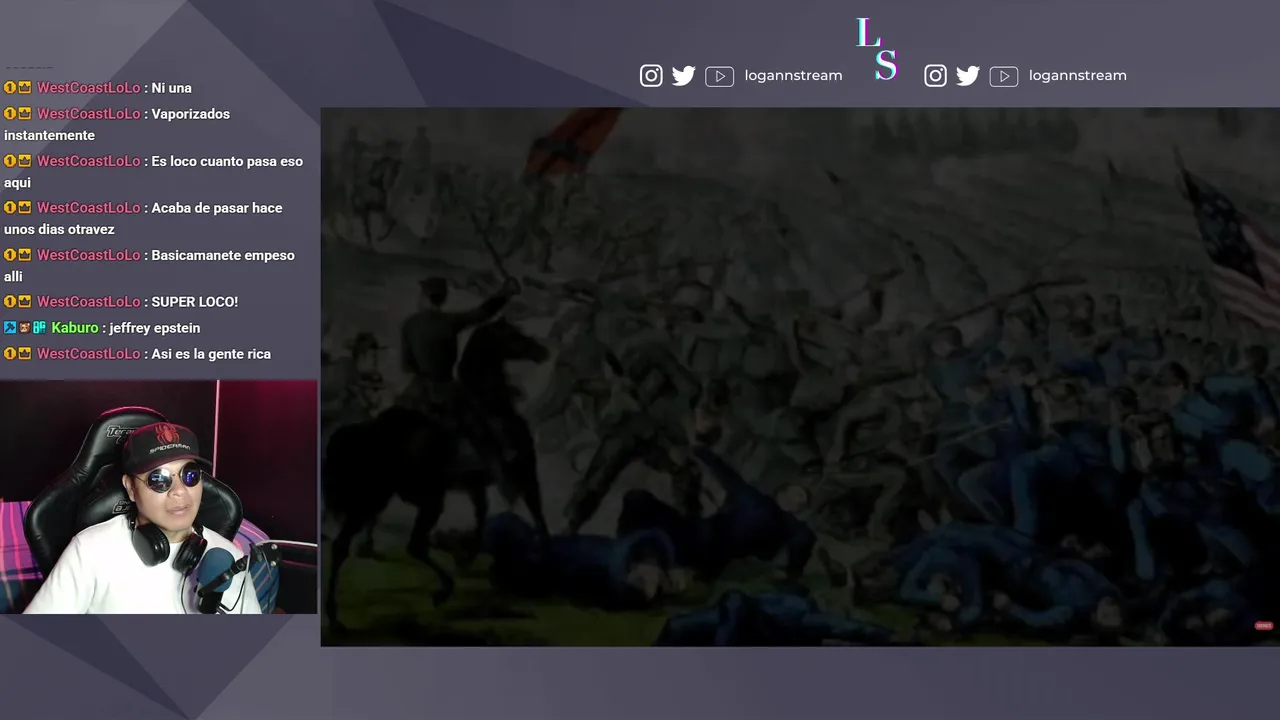
Task: Click the 'Vaporizados' chat message text
Action: pos(117,125)
